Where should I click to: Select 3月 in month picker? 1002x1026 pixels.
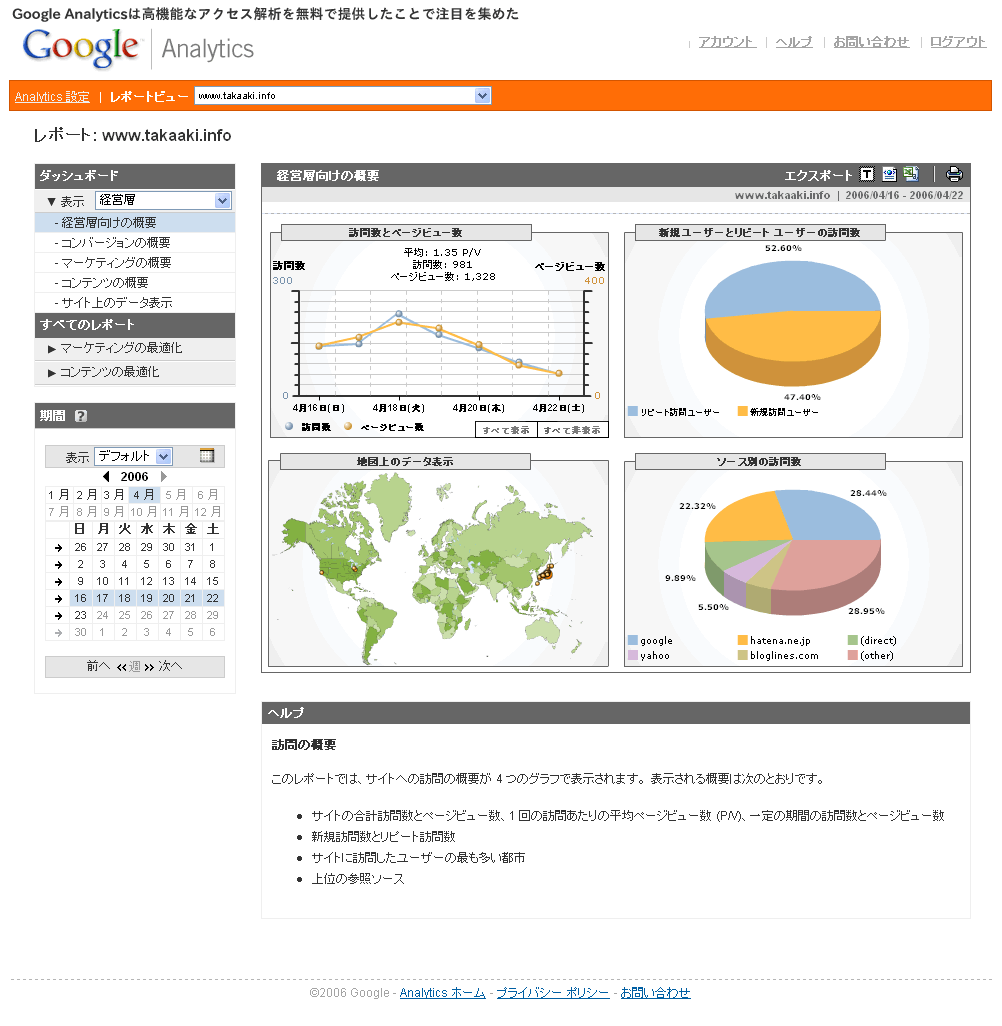[114, 495]
